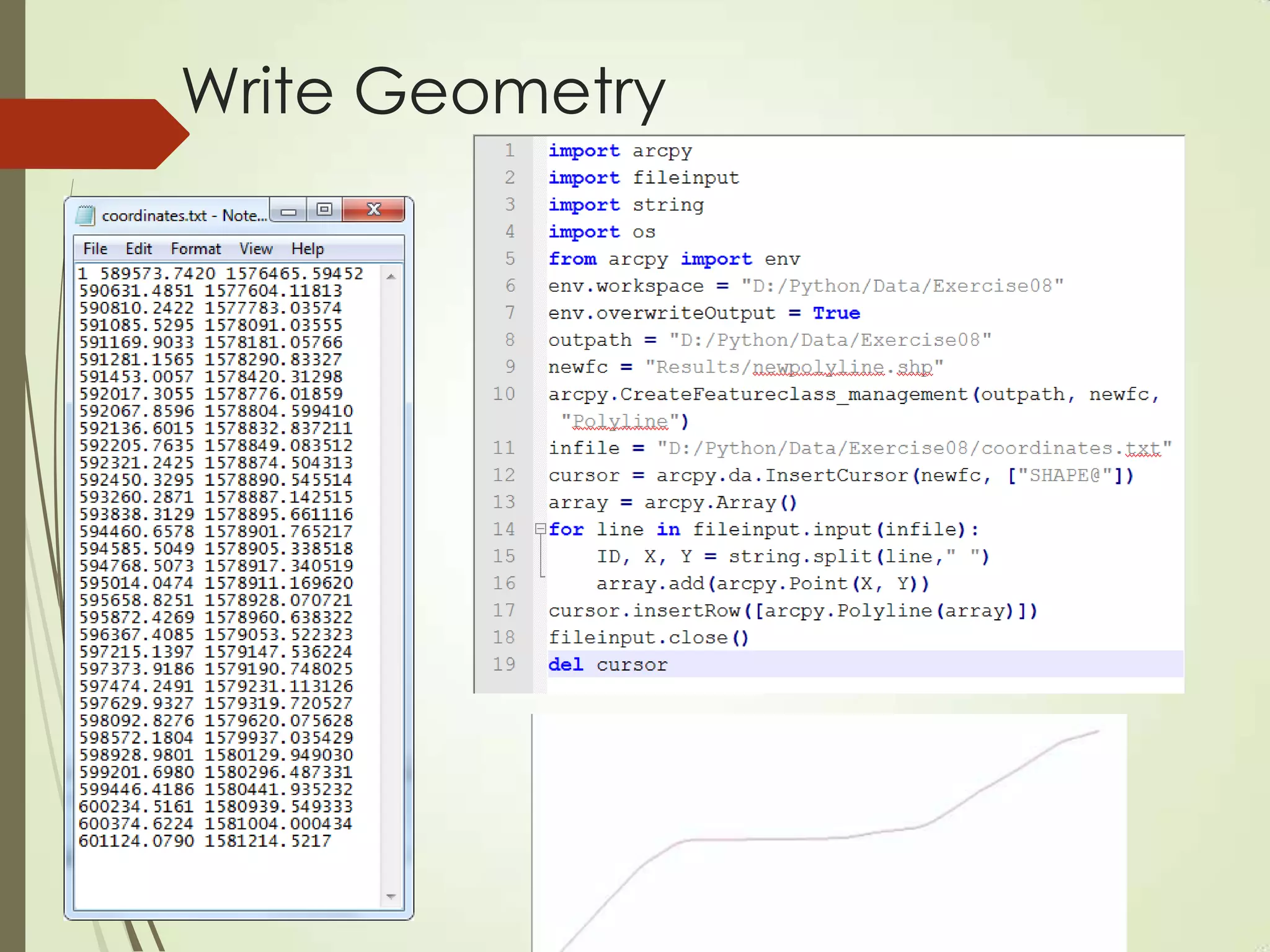Screen dimensions: 1270x952
Task: Click the 'import fileinput' code line
Action: point(644,178)
